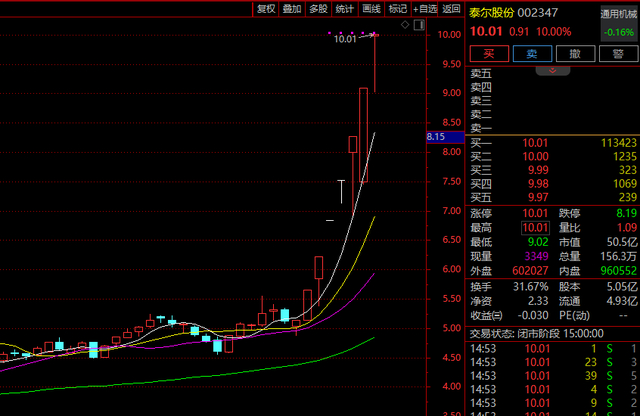
Task: Select 量比 value 1.09
Action: 627,227
